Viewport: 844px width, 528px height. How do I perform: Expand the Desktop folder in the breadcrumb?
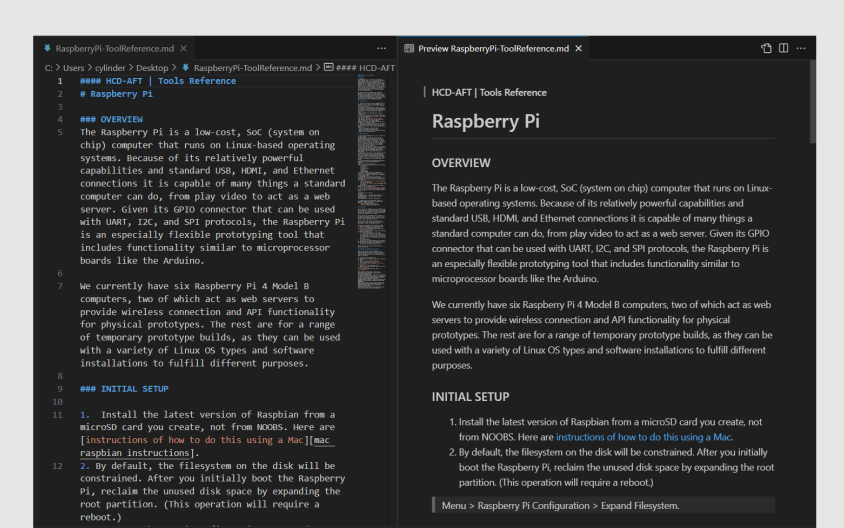[152, 68]
